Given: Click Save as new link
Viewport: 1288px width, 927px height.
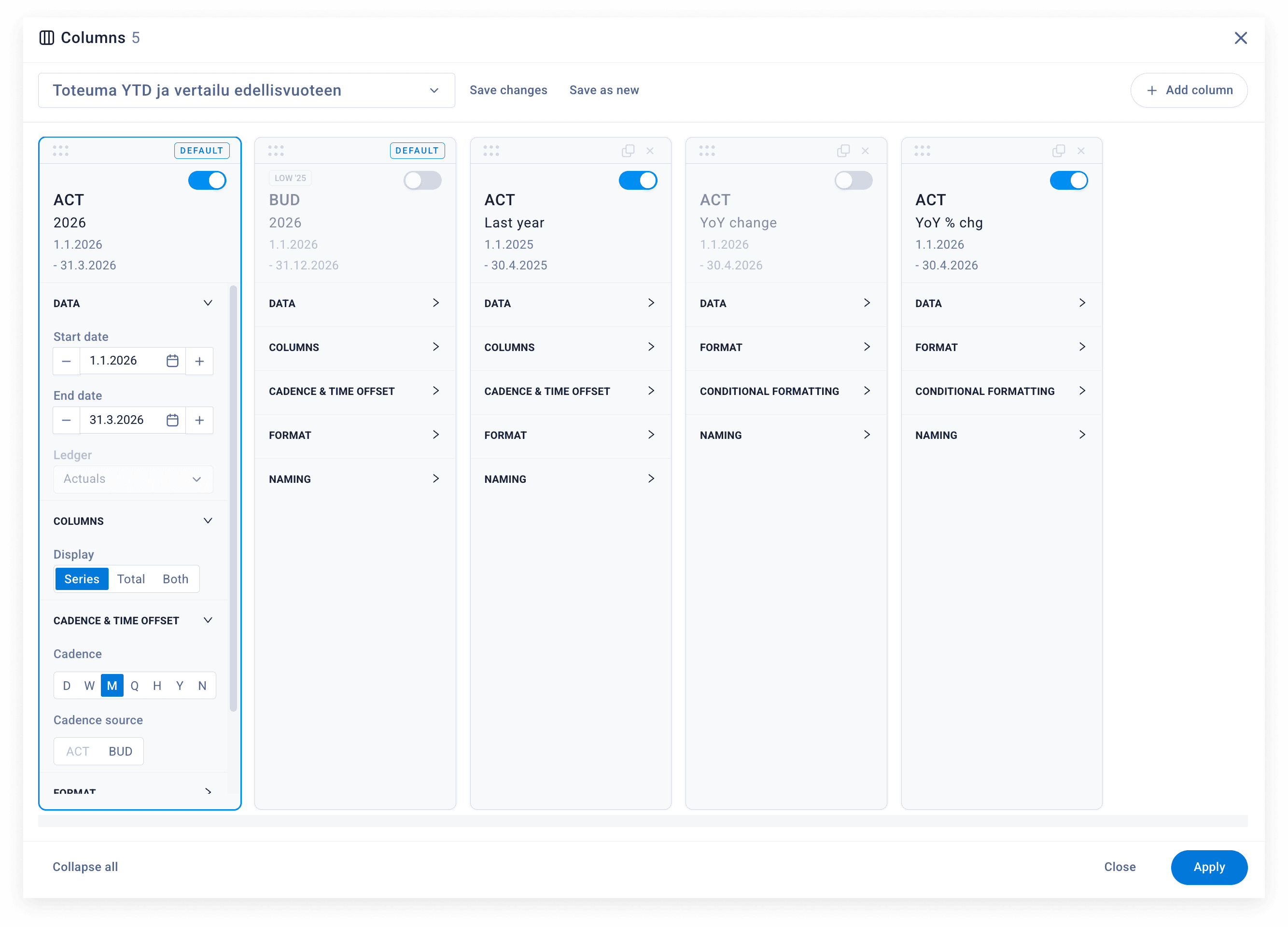Looking at the screenshot, I should click(603, 90).
